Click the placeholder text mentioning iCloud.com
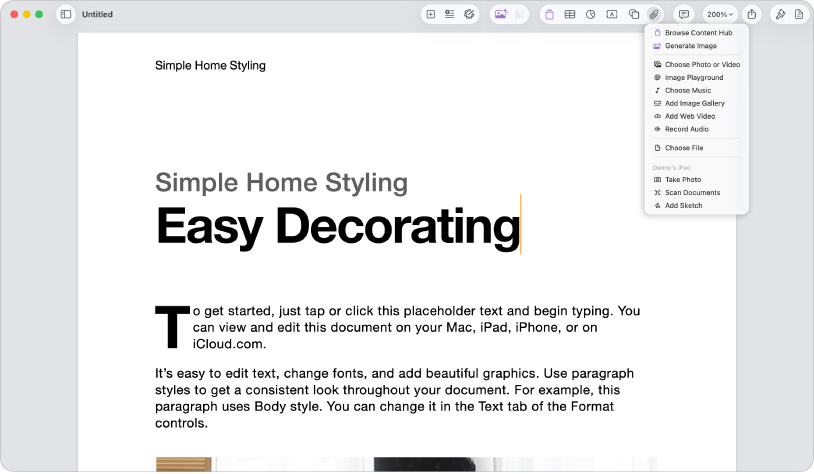The height and width of the screenshot is (474, 814). tap(416, 328)
